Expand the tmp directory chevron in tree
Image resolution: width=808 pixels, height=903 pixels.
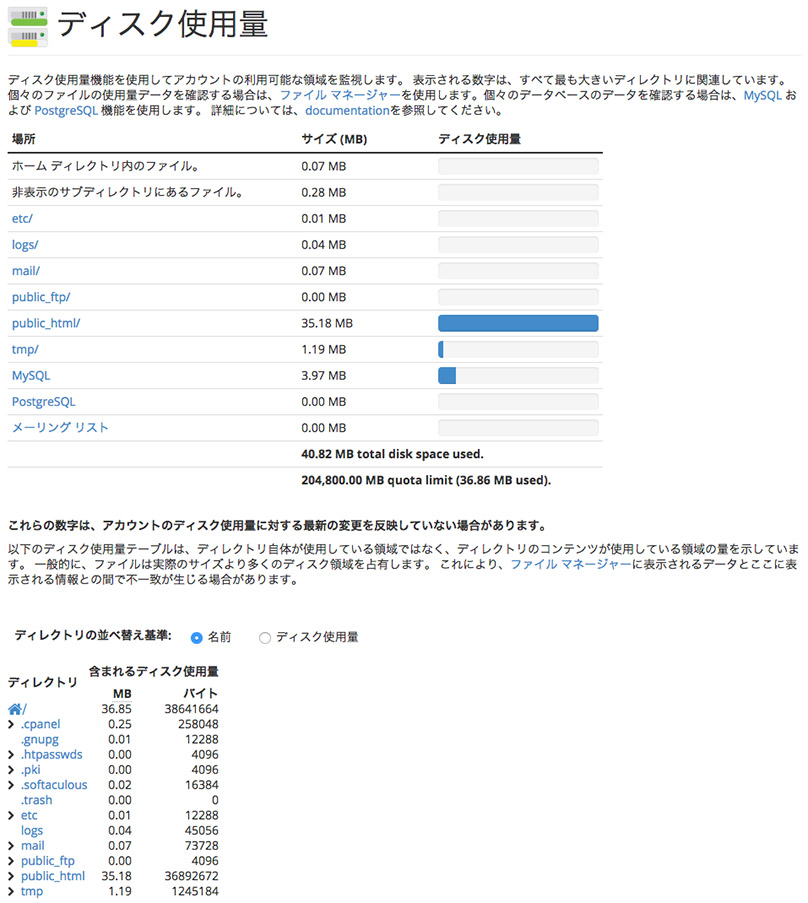pyautogui.click(x=10, y=892)
